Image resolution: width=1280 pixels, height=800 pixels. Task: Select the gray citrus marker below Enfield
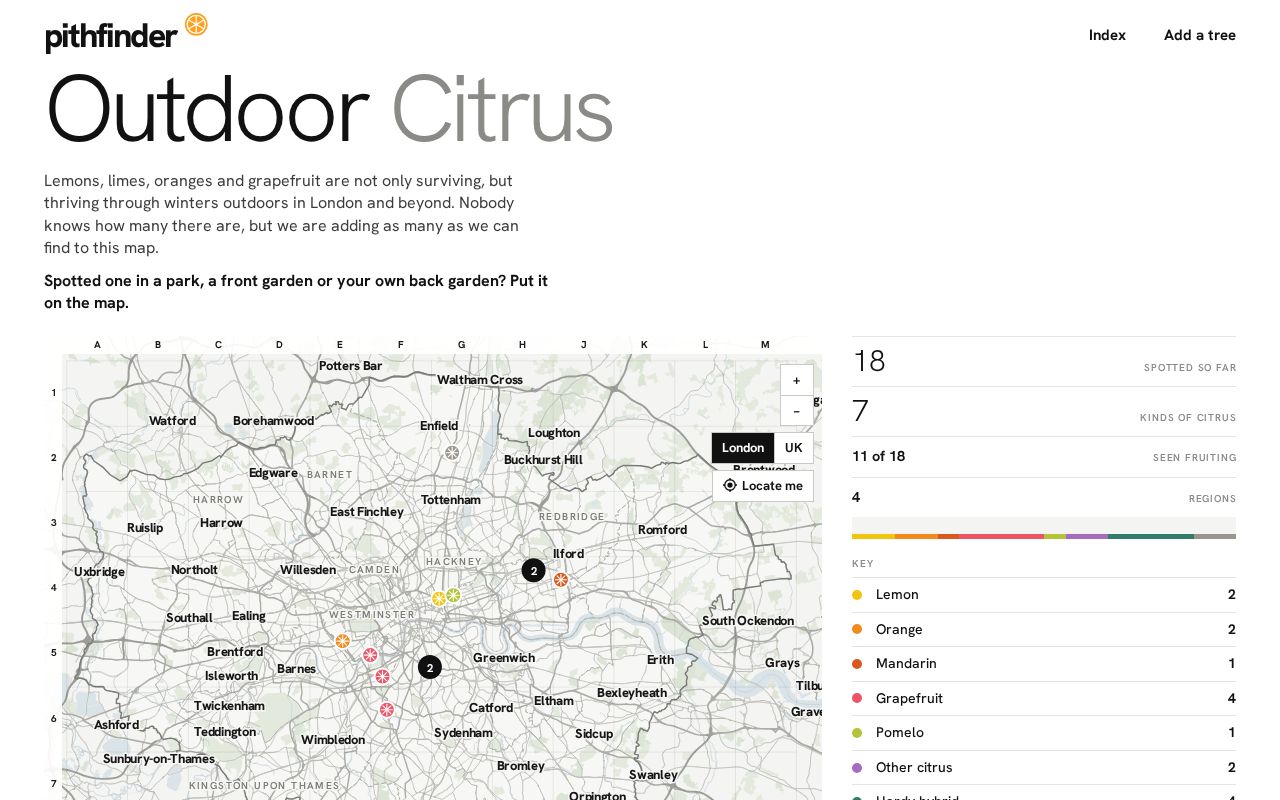click(452, 453)
